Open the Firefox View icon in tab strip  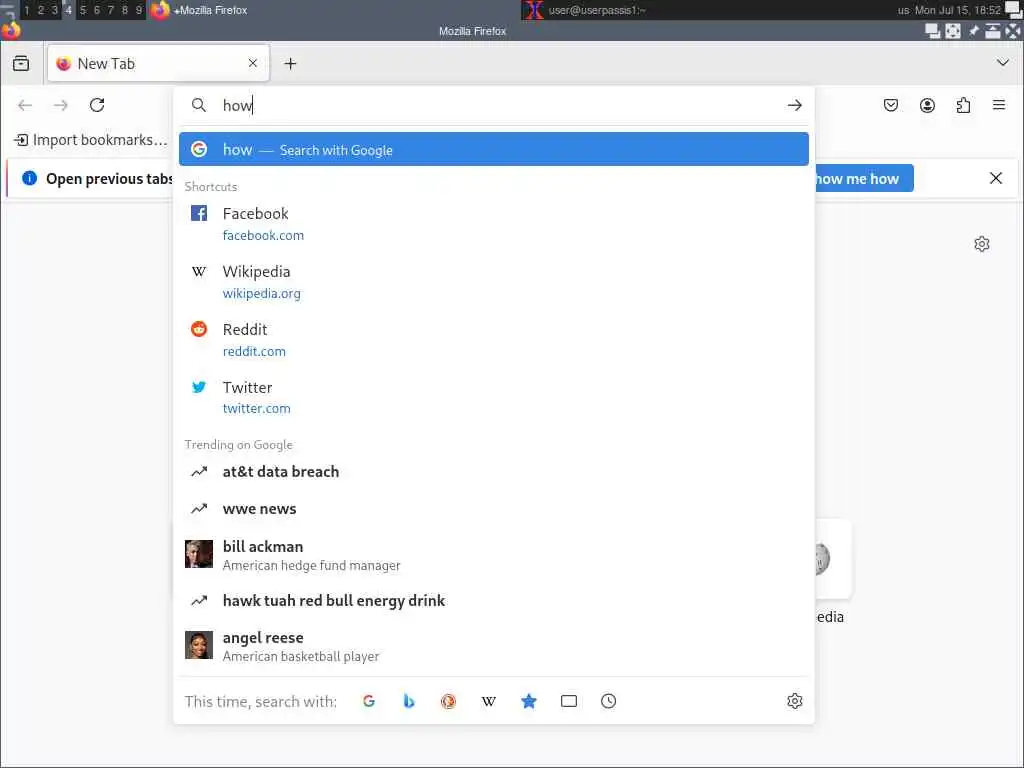21,63
